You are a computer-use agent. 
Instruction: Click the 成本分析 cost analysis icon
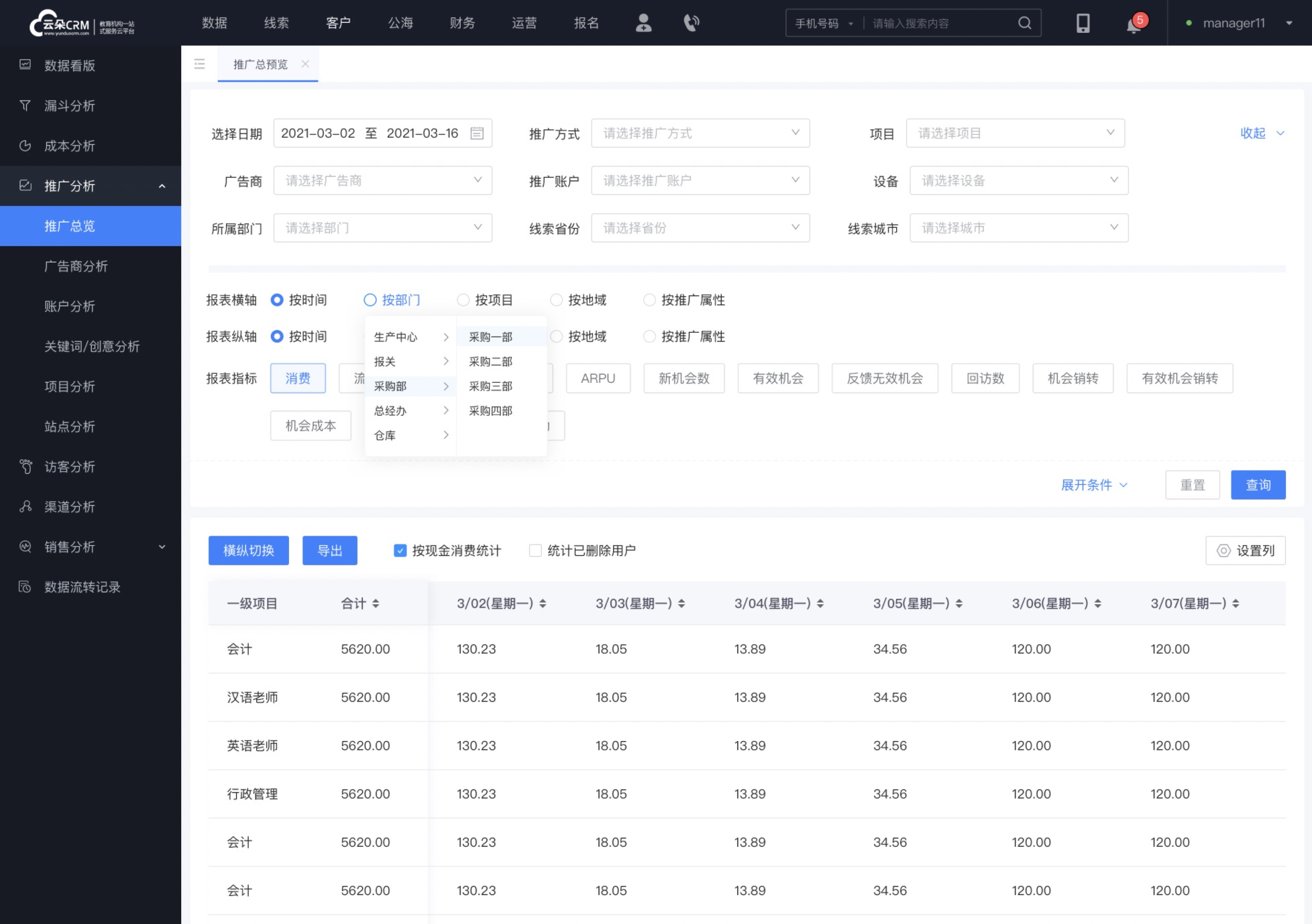26,145
